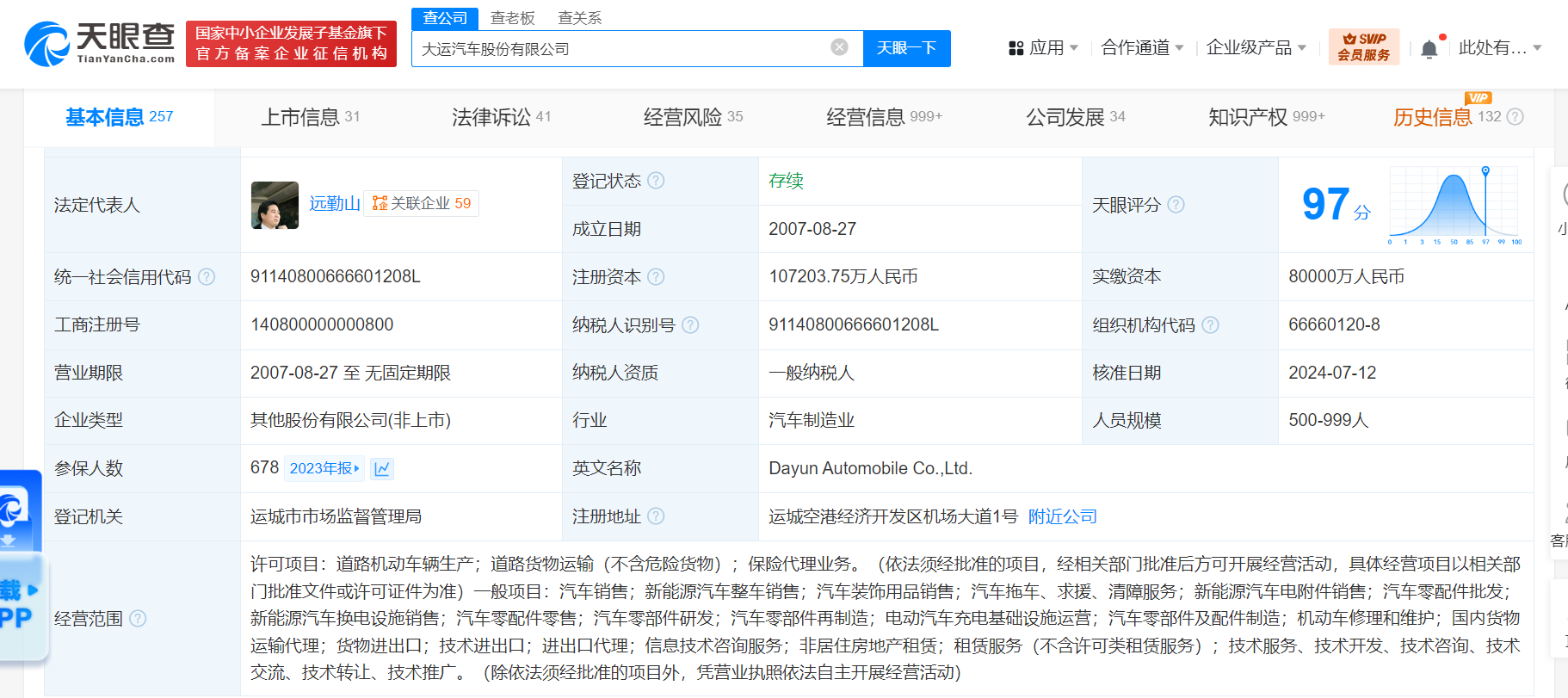Click help icon next to 登记状态
Viewport: 1568px width, 698px height.
656,181
